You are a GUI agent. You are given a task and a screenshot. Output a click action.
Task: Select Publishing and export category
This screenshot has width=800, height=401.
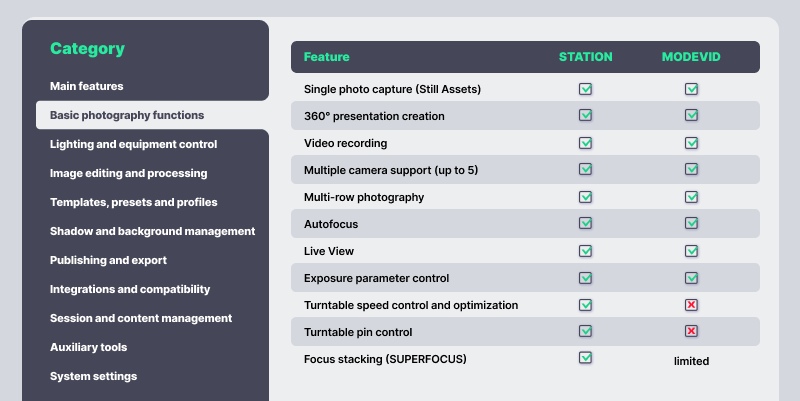pyautogui.click(x=108, y=260)
